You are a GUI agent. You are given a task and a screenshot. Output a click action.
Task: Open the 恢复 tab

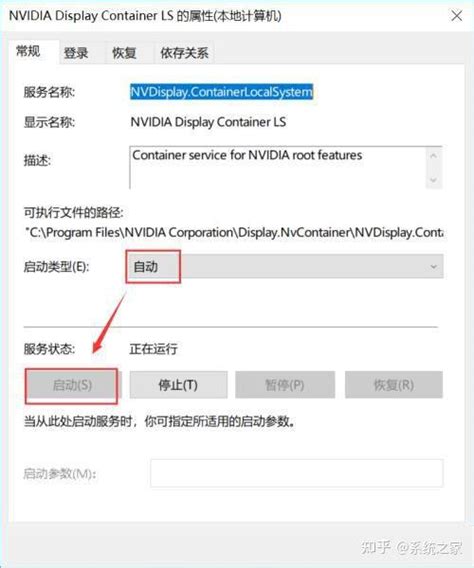[124, 53]
